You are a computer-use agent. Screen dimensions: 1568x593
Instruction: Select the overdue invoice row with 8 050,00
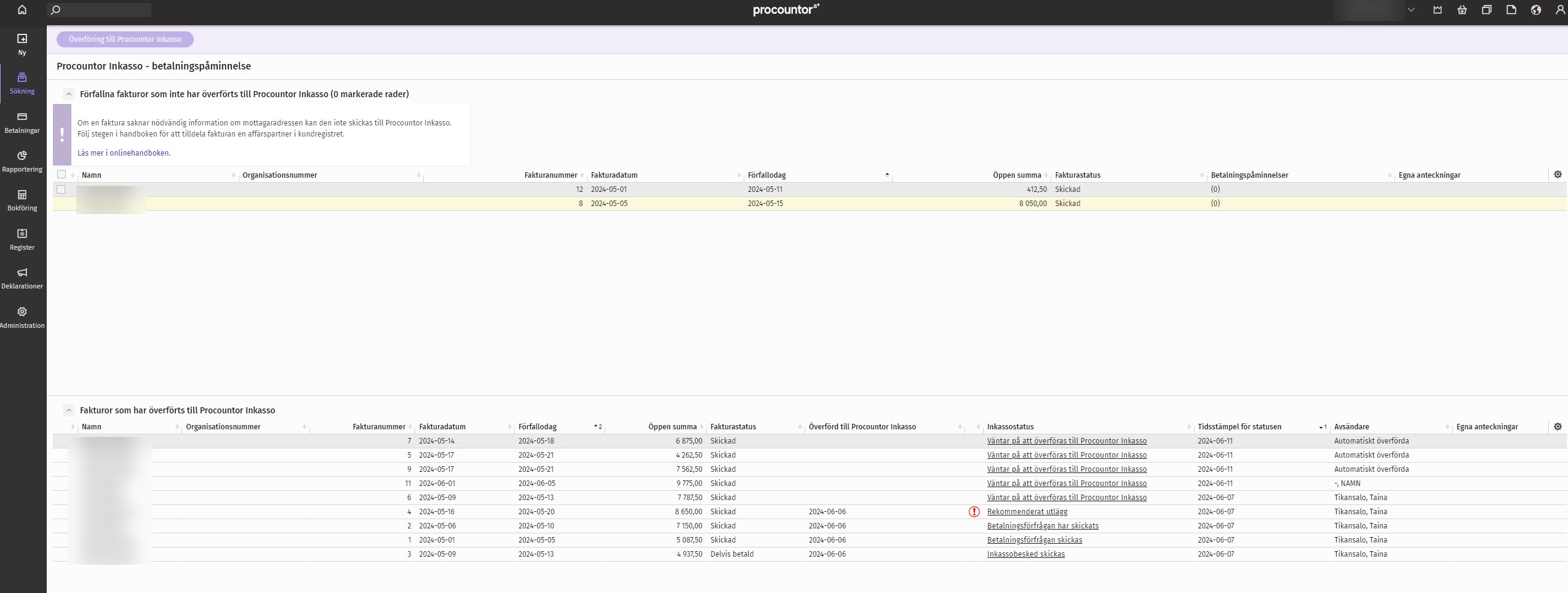810,204
